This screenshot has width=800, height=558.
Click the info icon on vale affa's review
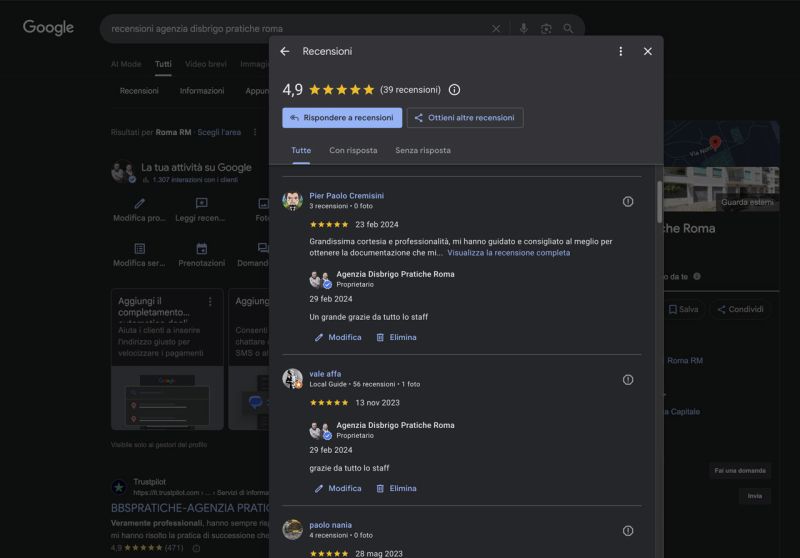pos(628,380)
